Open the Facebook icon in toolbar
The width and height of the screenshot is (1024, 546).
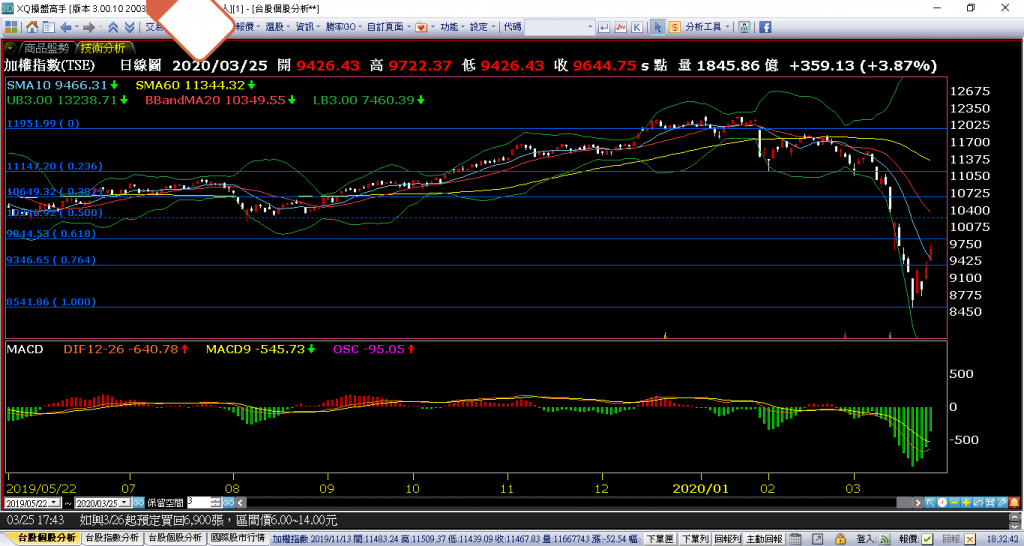click(x=764, y=27)
